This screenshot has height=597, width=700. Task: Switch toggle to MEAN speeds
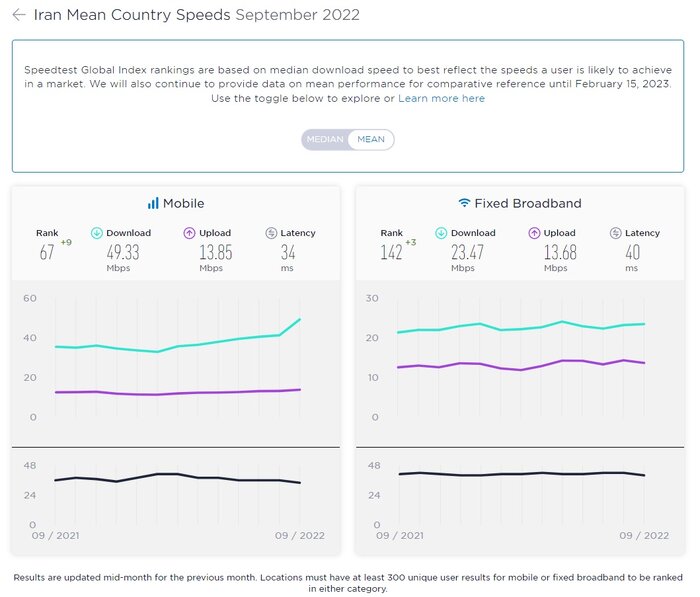[x=370, y=140]
